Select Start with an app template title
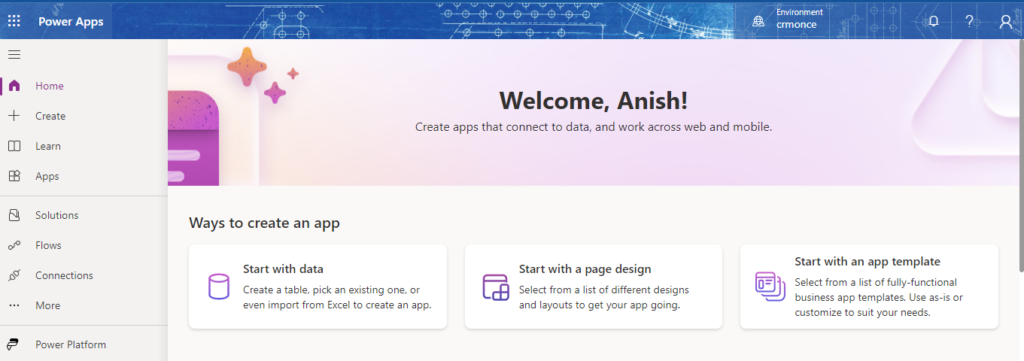Screen dimensions: 1024x361 pyautogui.click(x=867, y=261)
